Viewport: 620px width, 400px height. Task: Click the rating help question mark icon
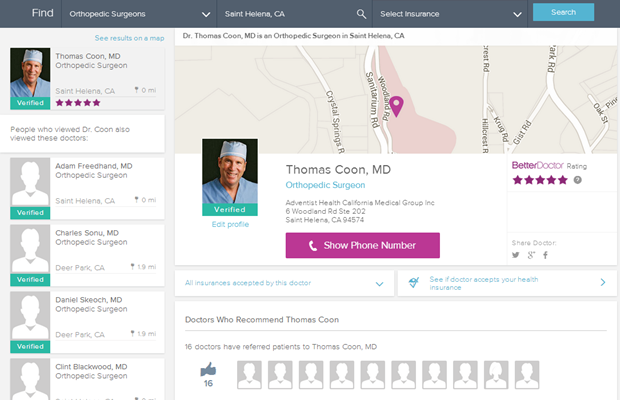click(578, 180)
